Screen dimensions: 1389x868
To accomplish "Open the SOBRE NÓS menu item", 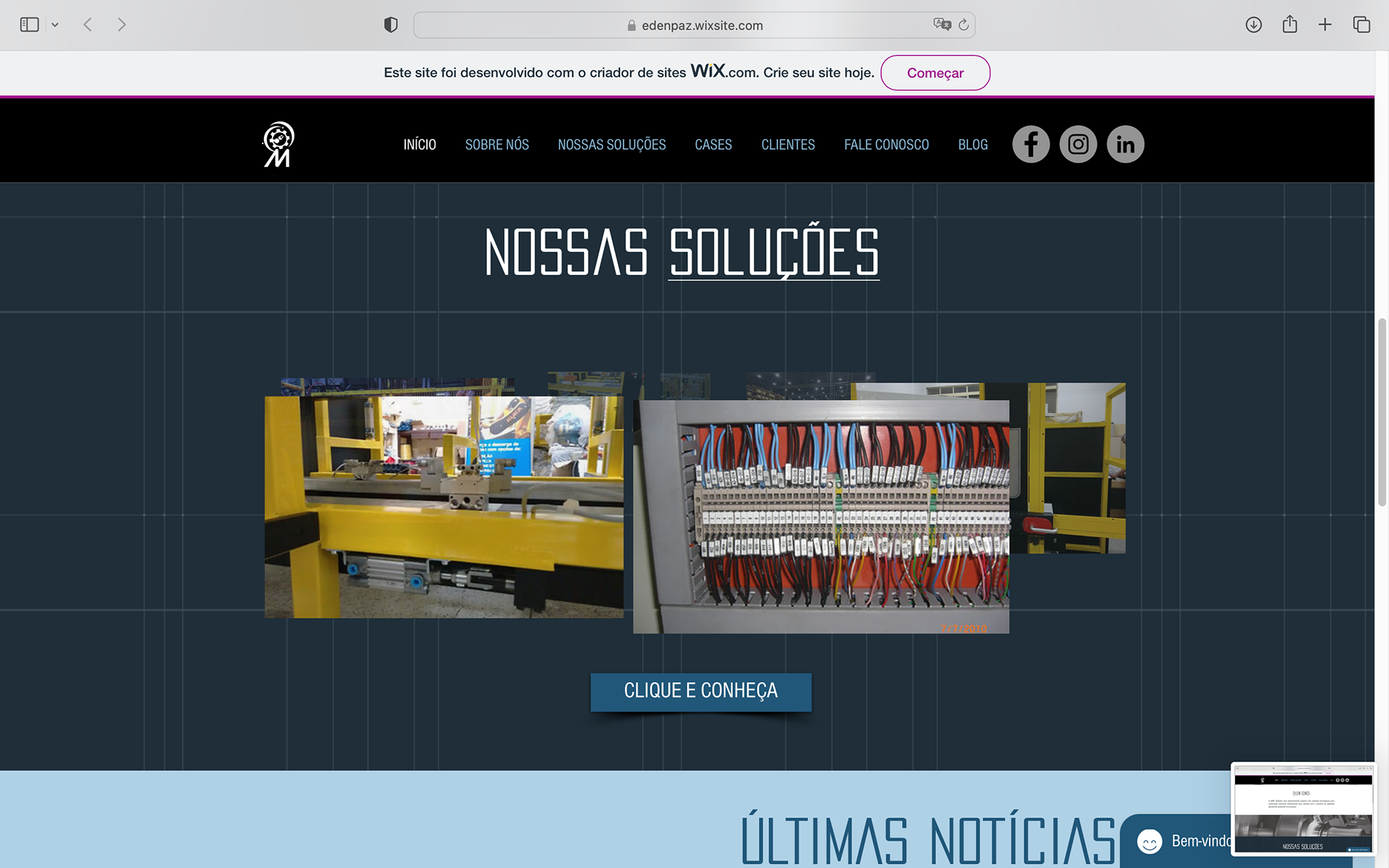I will pos(497,145).
